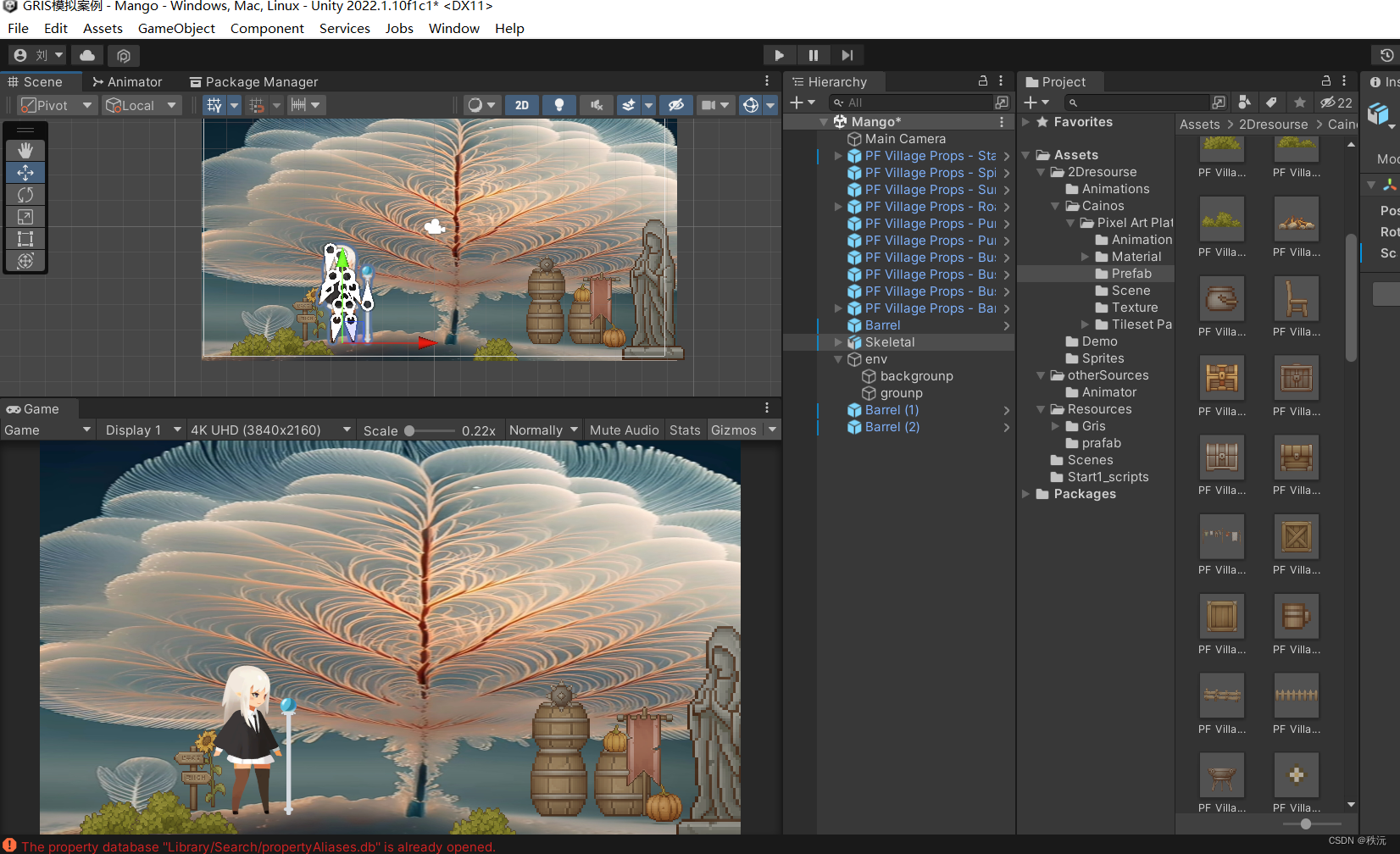
Task: Select the Scale tool
Action: (x=25, y=217)
